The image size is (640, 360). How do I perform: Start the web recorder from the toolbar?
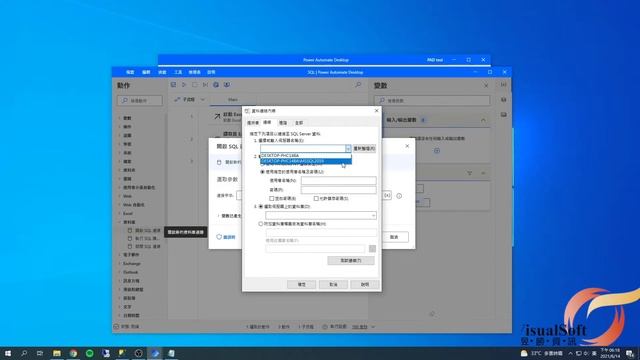click(216, 84)
